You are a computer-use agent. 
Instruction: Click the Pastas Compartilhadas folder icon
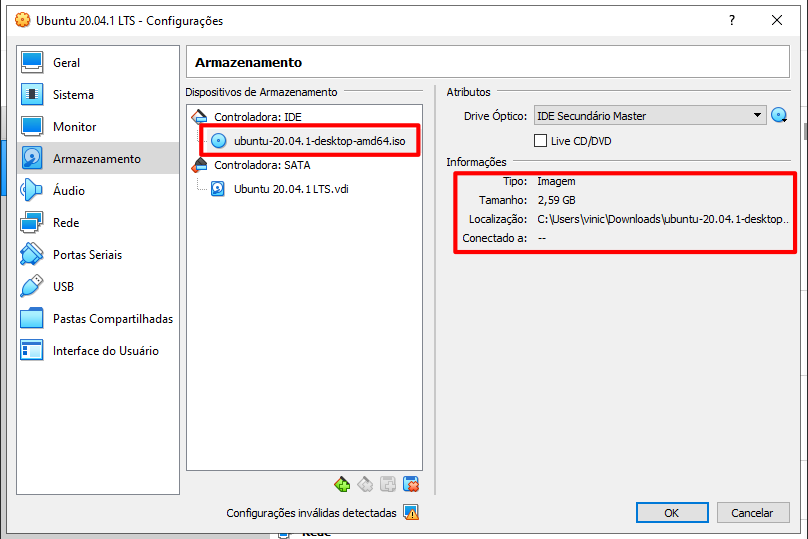coord(32,318)
